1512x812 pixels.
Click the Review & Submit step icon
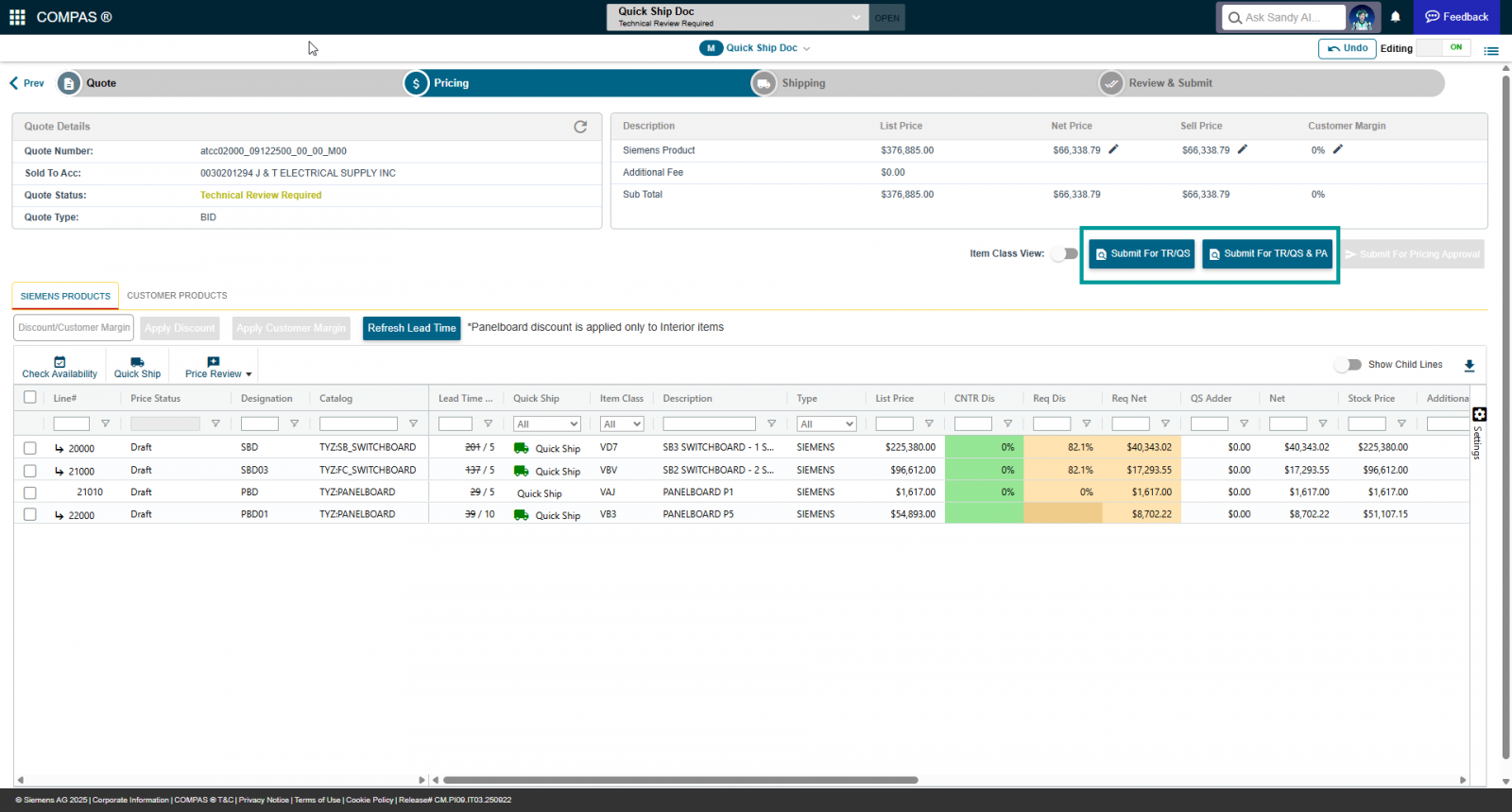(x=1111, y=83)
